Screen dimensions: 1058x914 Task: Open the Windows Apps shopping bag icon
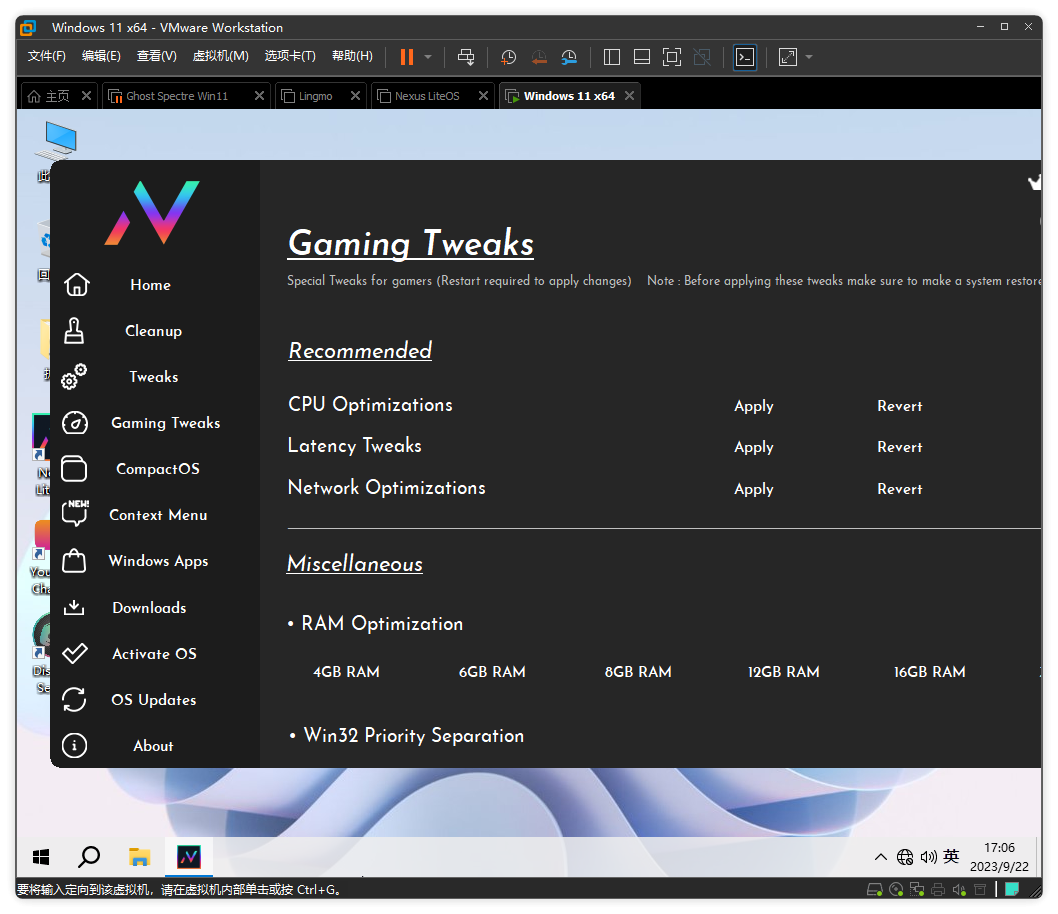(x=75, y=561)
